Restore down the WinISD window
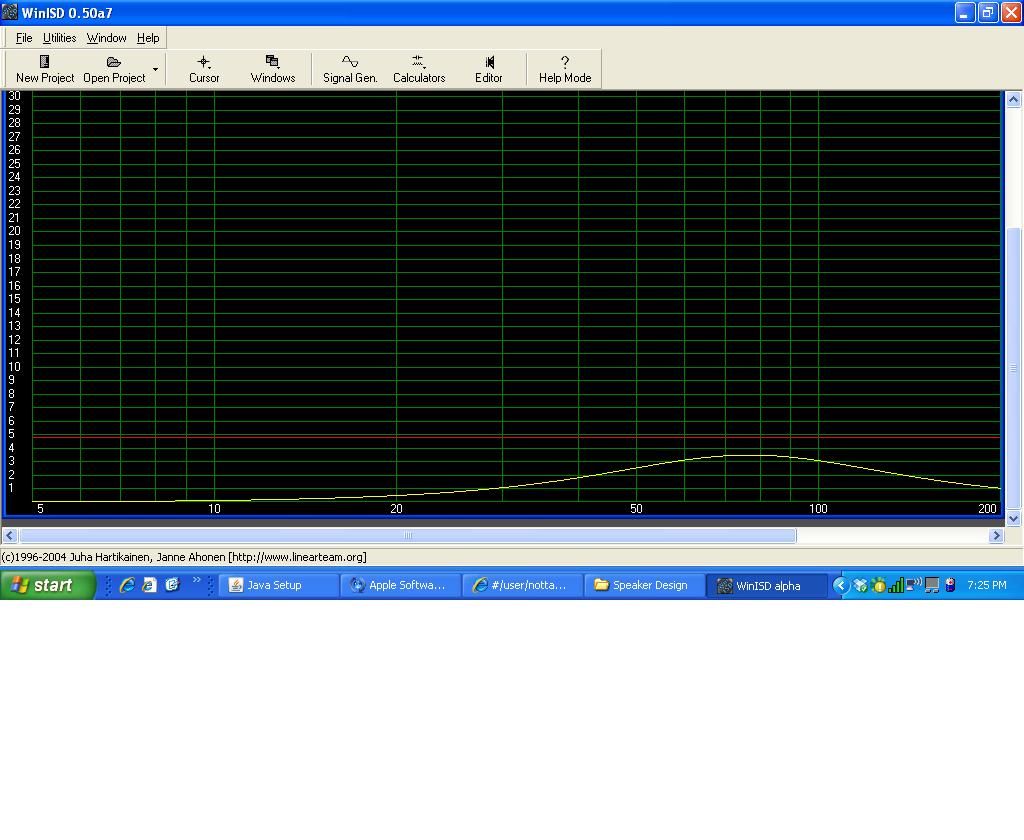The width and height of the screenshot is (1024, 840). pyautogui.click(x=988, y=12)
